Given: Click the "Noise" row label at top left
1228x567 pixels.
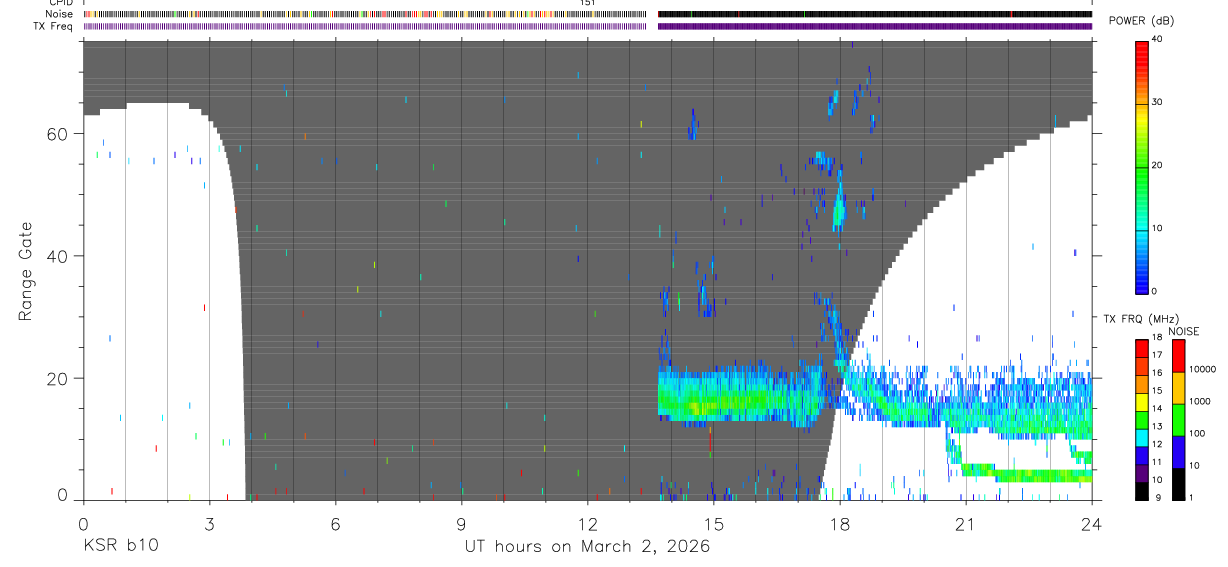Looking at the screenshot, I should coord(60,14).
